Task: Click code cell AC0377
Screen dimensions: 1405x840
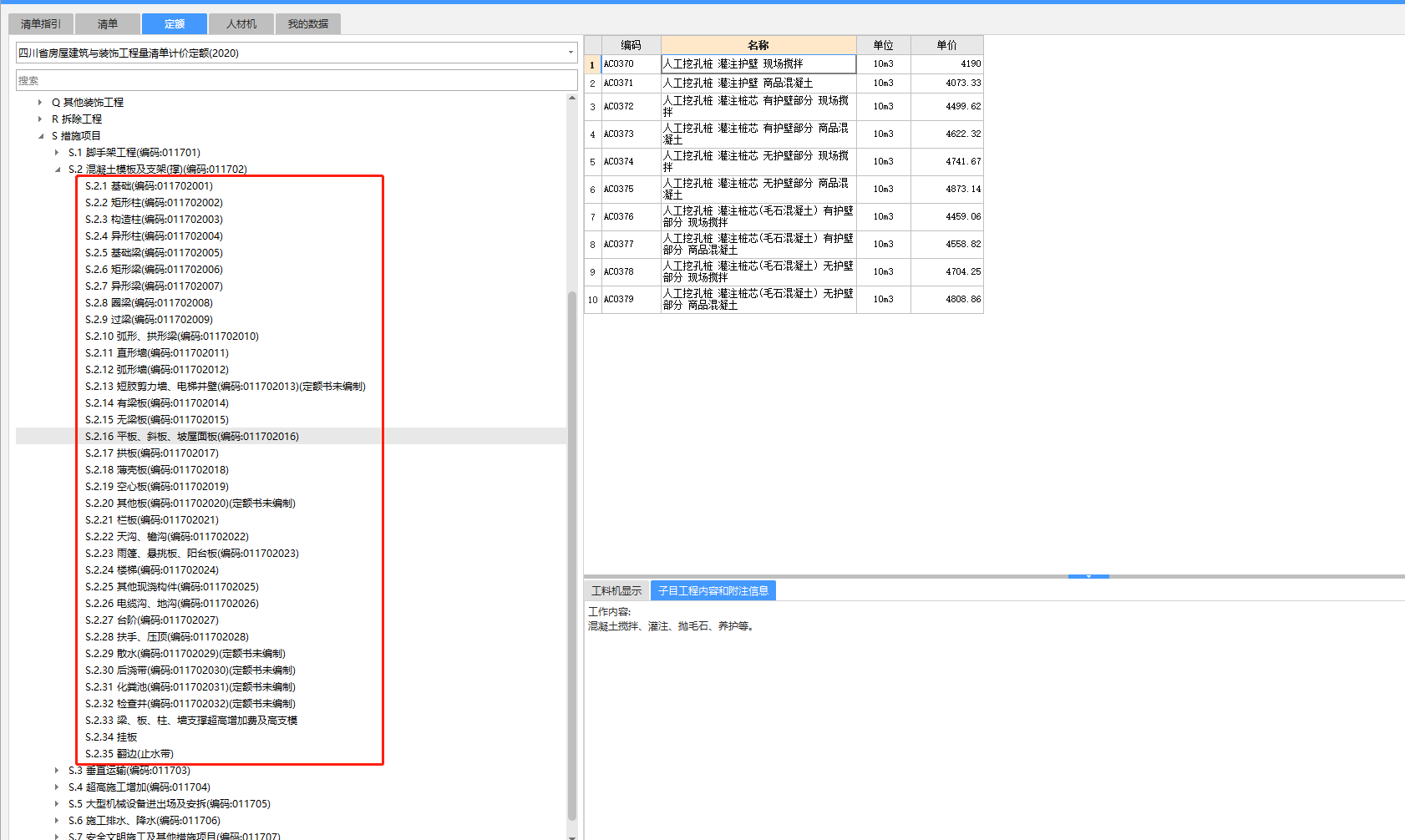Action: (x=631, y=245)
